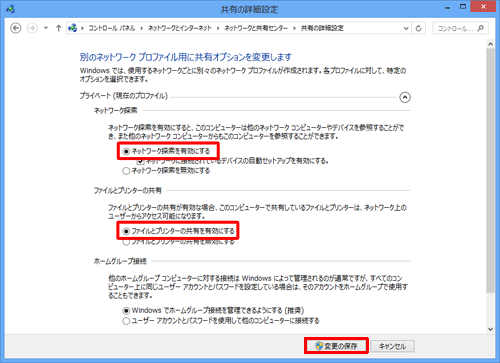Open recent locations dropdown arrow
500x363 pixels.
click(x=46, y=28)
